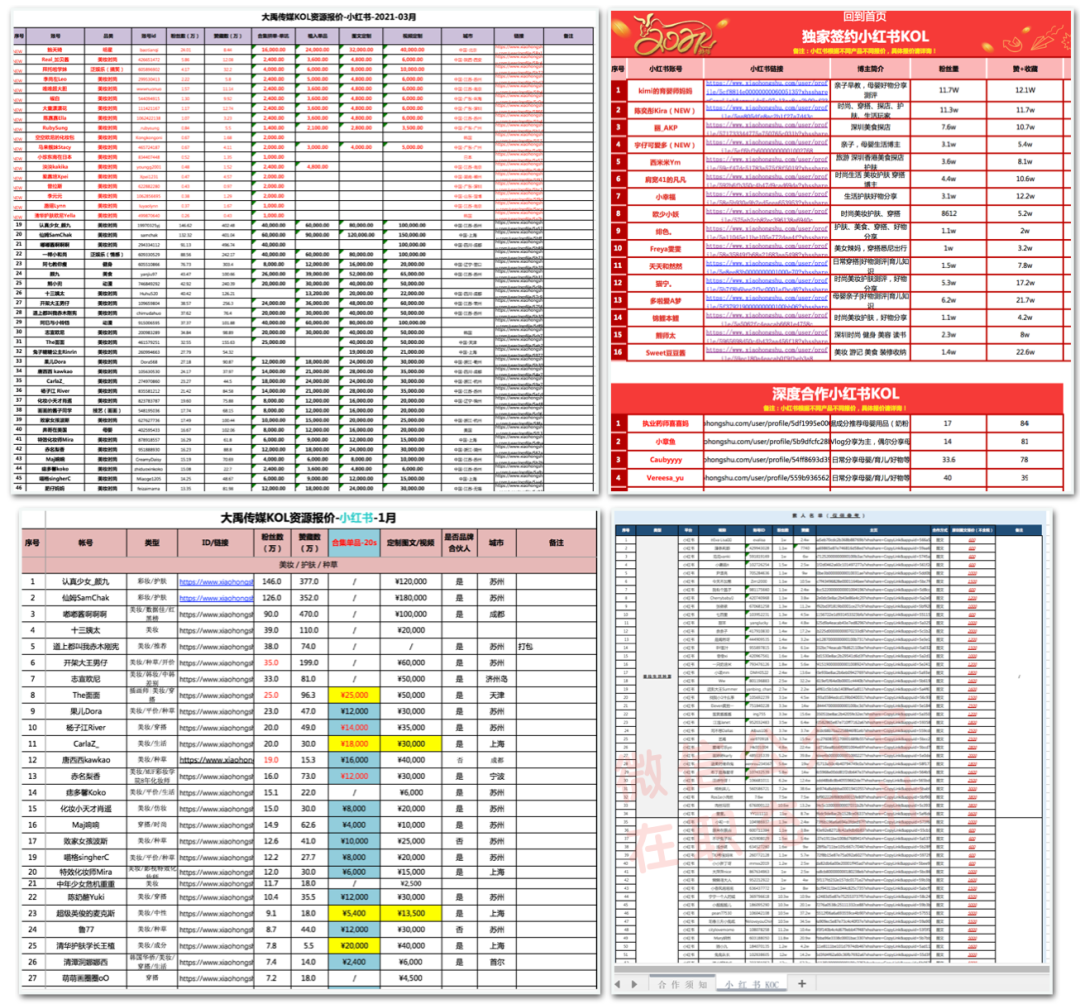Select the 博主简介 column header

coord(870,69)
